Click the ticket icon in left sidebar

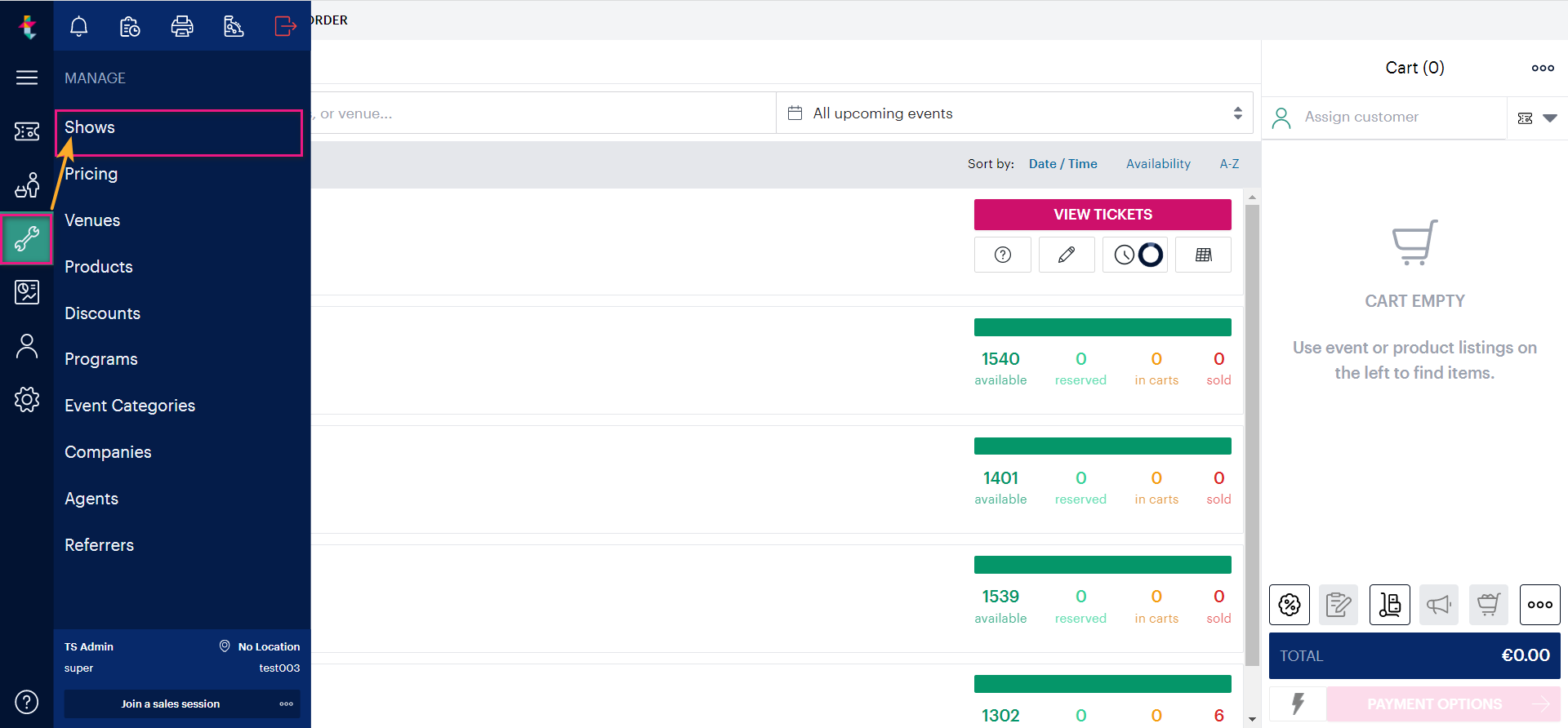27,131
